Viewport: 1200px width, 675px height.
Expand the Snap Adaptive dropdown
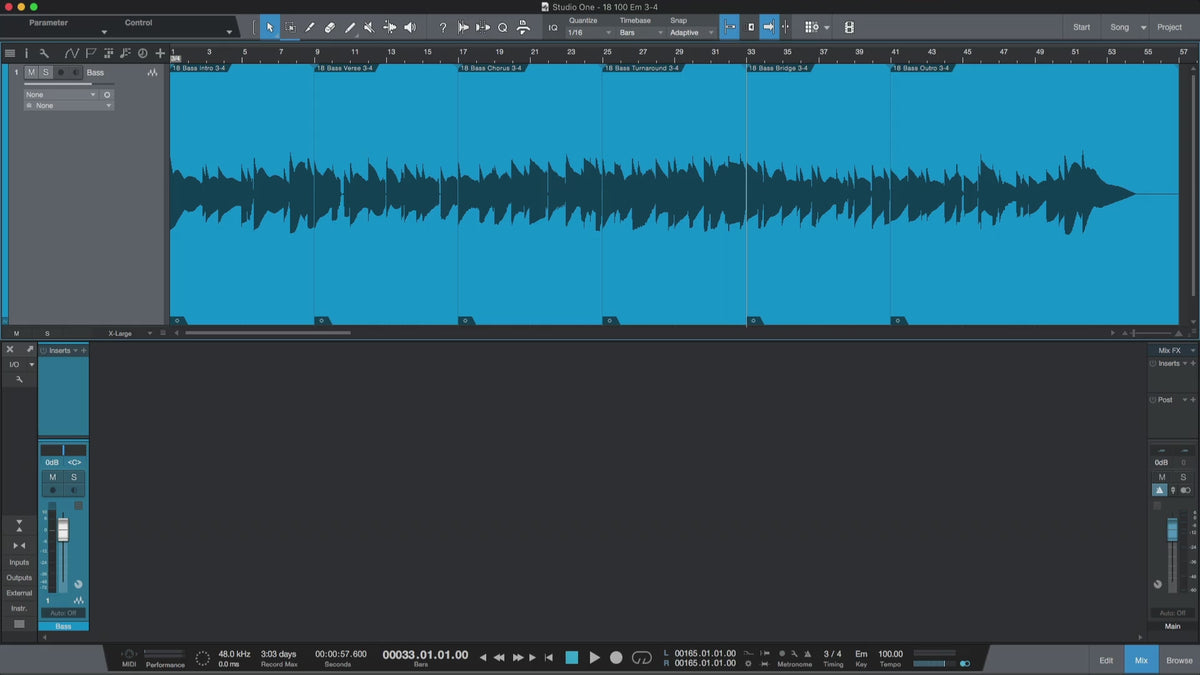click(692, 33)
